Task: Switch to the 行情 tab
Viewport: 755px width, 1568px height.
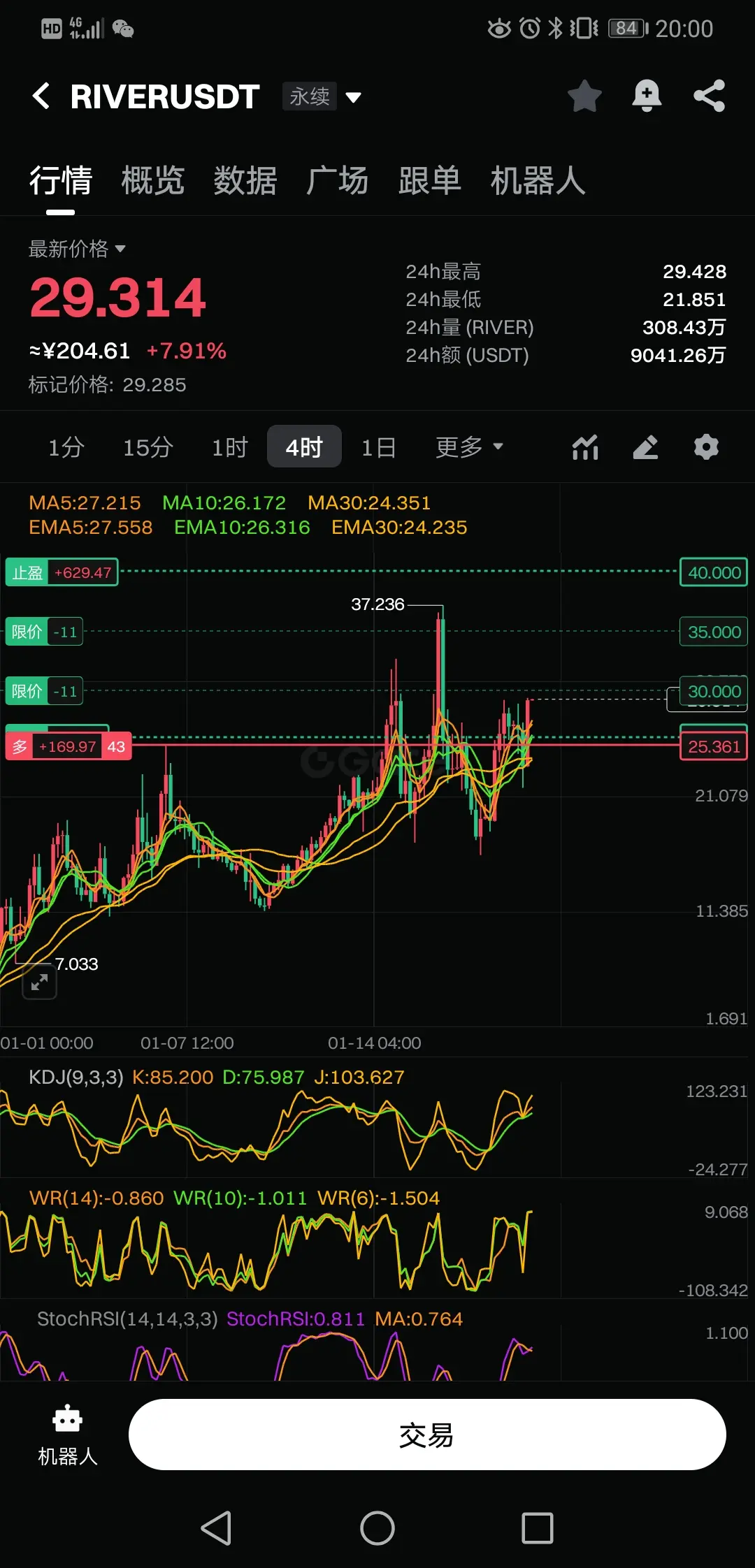Action: (61, 181)
